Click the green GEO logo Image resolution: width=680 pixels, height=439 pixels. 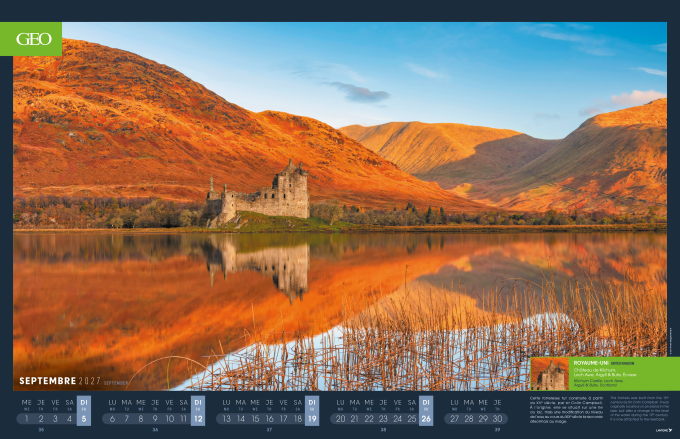[36, 39]
